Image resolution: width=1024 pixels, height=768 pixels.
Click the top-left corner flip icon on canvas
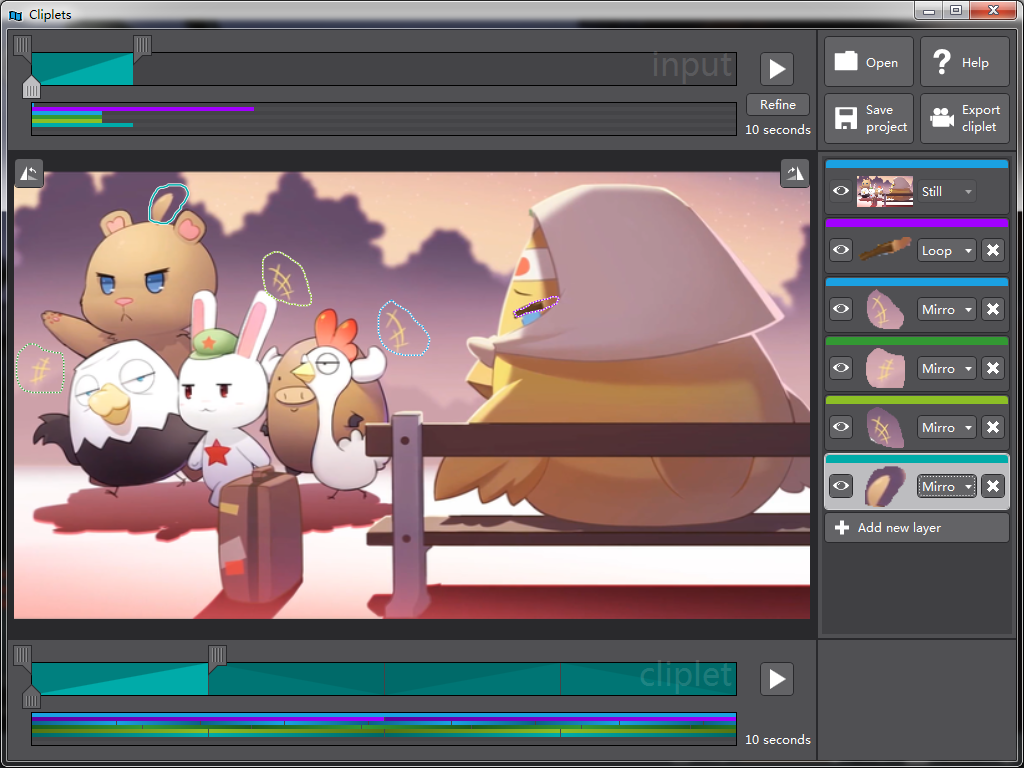pos(29,173)
